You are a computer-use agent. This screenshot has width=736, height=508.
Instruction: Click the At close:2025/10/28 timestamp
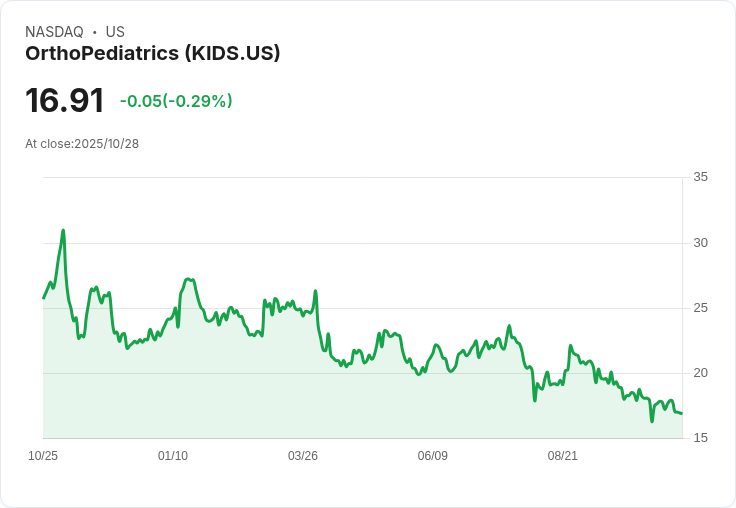tap(82, 144)
